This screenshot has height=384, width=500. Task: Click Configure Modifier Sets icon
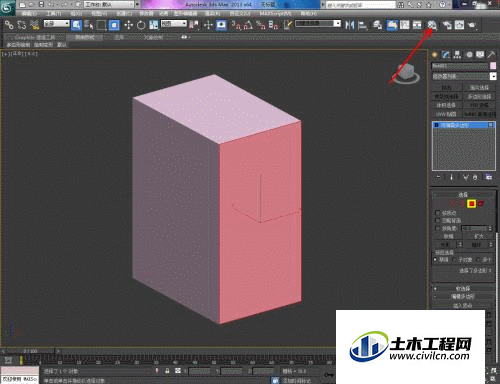pos(489,177)
